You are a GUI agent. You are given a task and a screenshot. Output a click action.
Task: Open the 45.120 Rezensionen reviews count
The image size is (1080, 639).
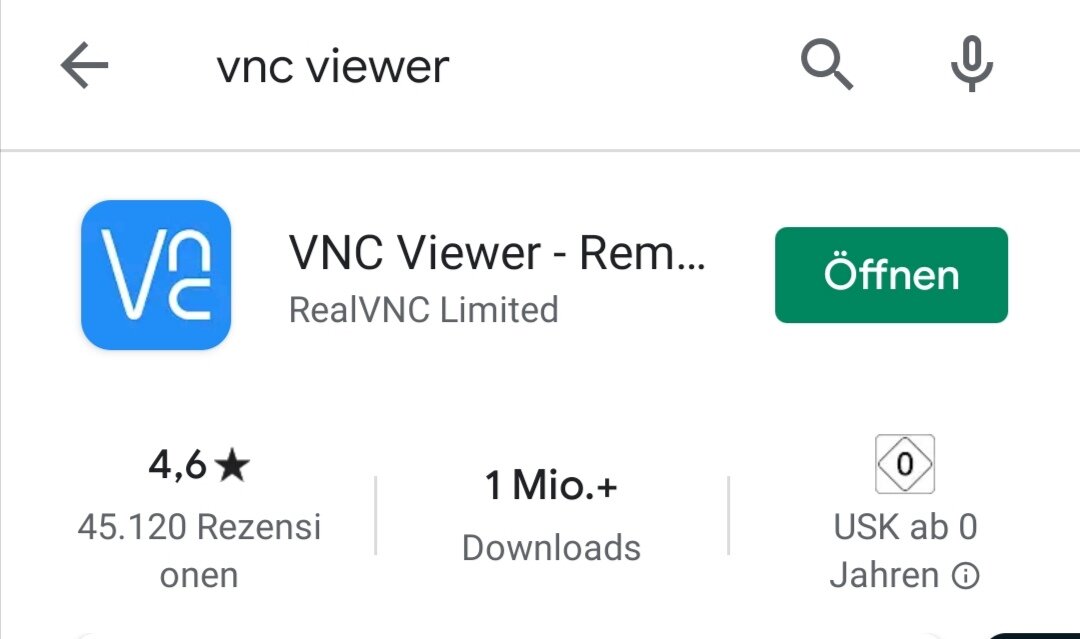[x=199, y=526]
